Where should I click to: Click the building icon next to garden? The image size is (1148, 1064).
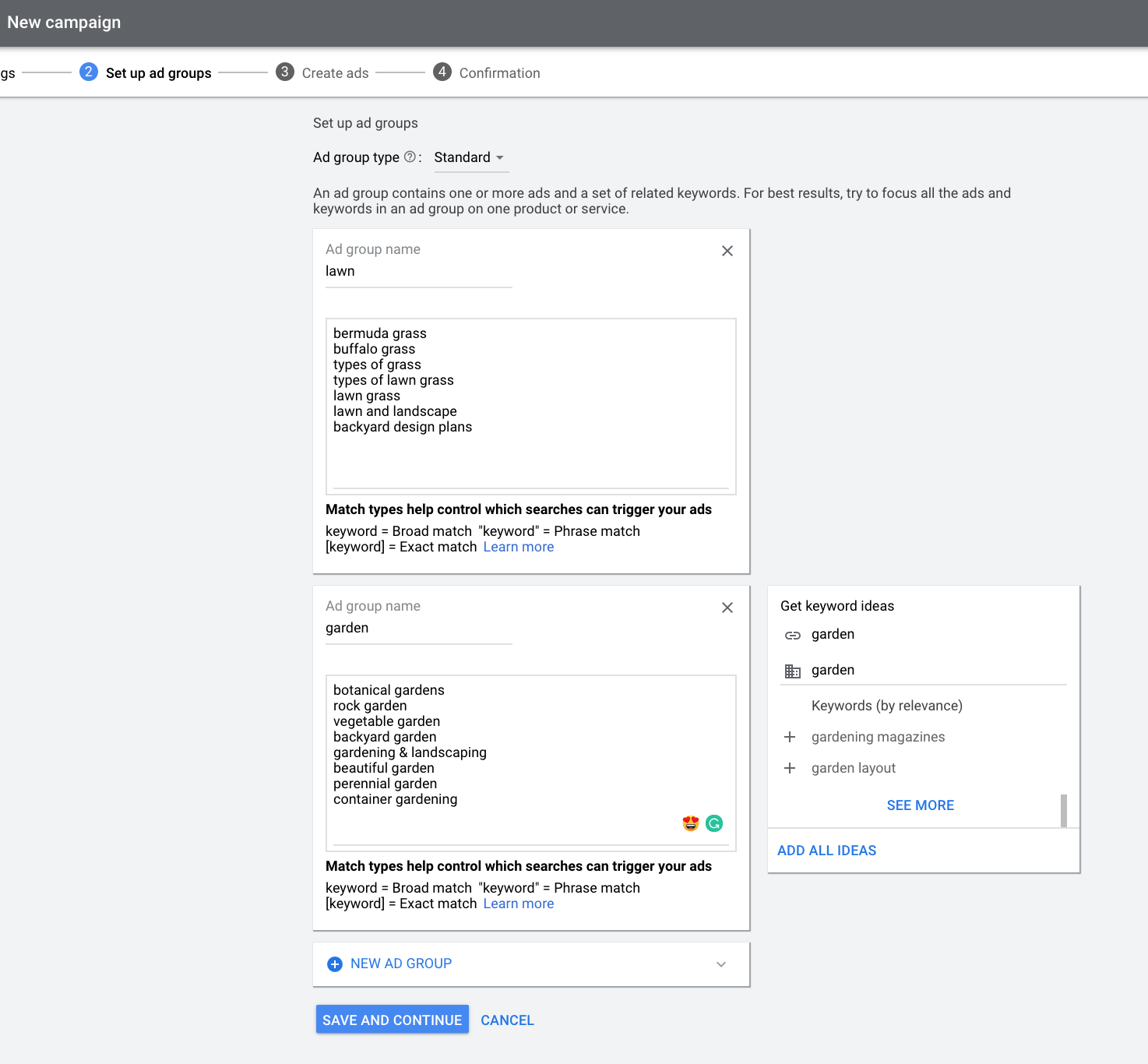click(x=794, y=670)
